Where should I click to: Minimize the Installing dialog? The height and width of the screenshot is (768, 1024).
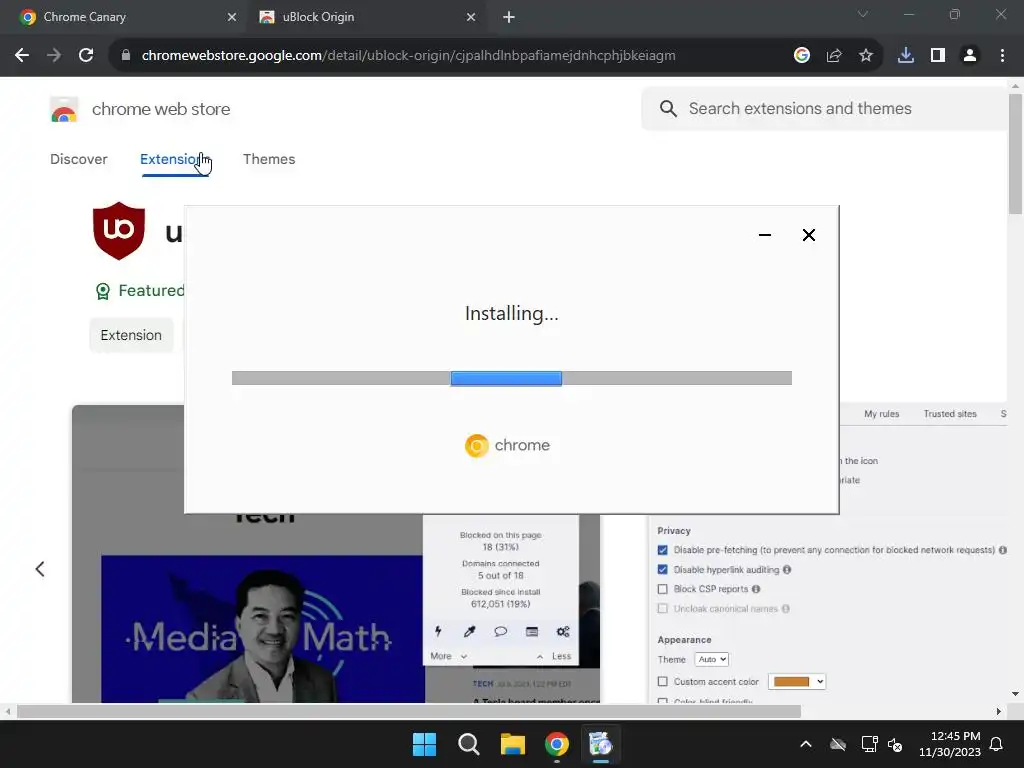[x=765, y=235]
